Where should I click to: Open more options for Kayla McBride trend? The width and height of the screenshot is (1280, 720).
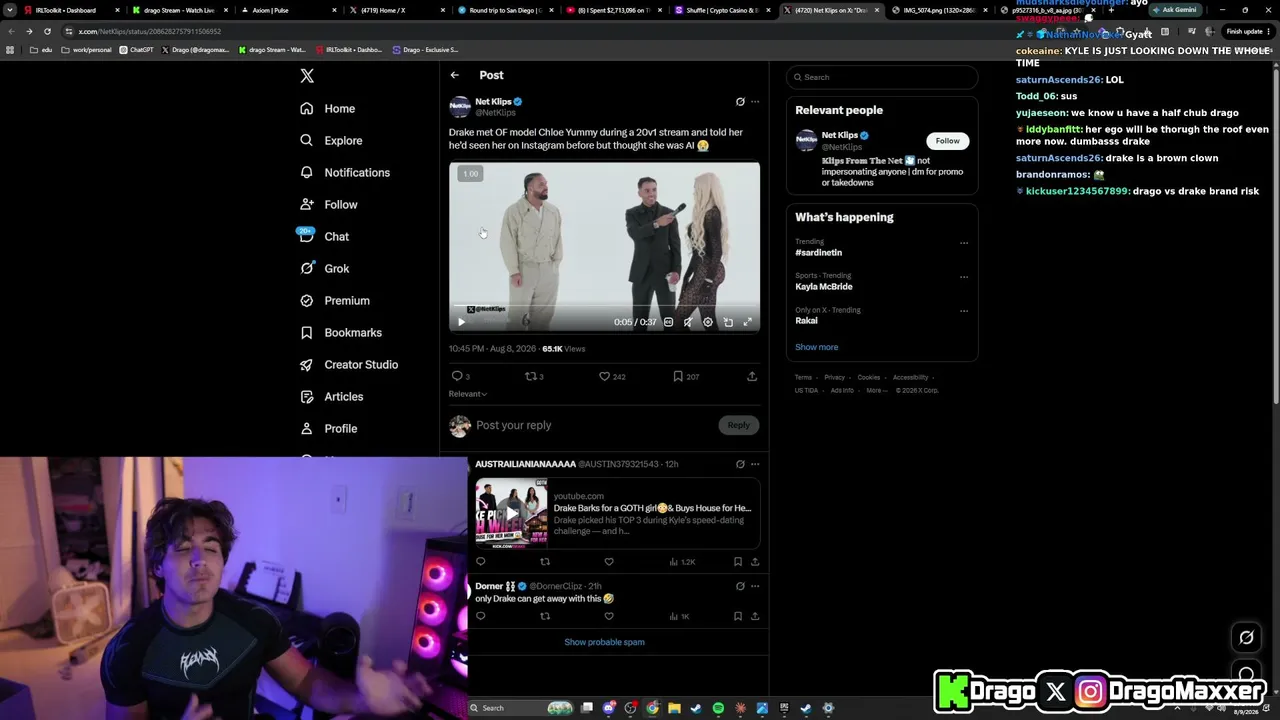tap(964, 276)
